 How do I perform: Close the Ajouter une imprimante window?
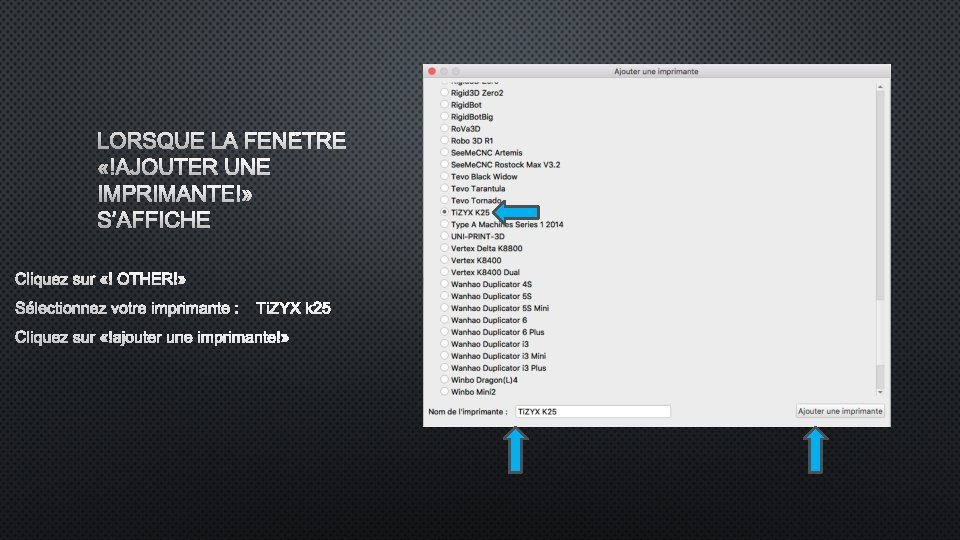click(432, 71)
